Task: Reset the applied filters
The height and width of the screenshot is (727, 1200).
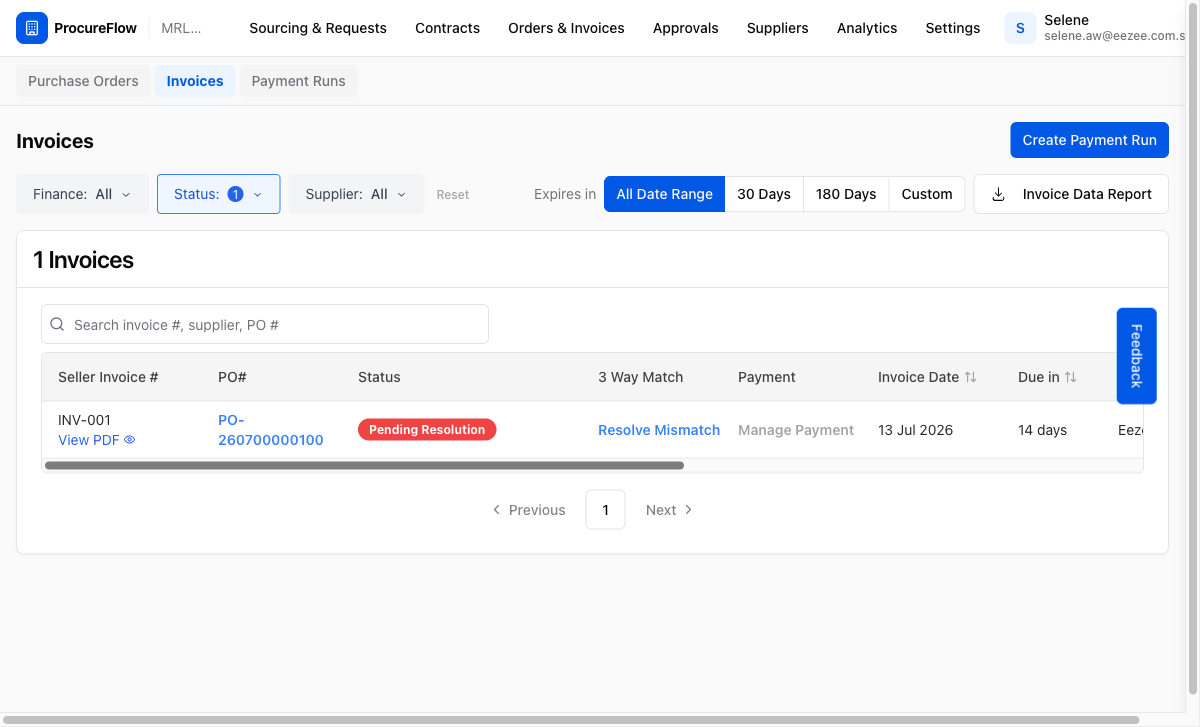Action: tap(452, 195)
